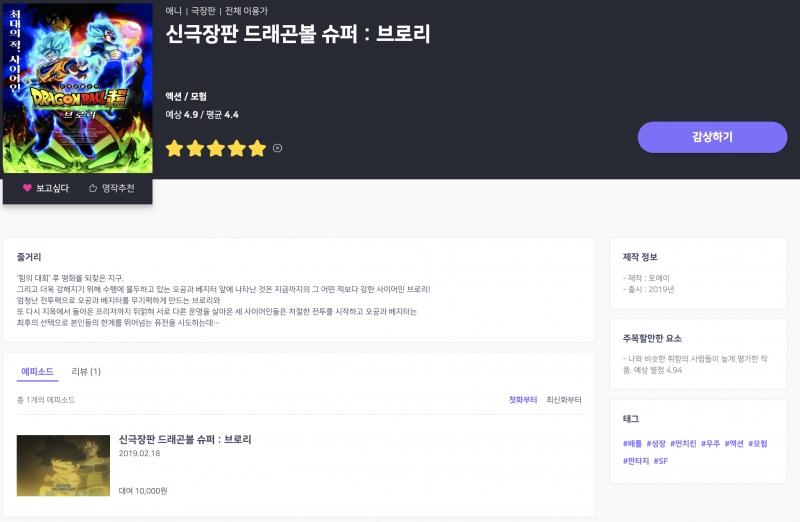The width and height of the screenshot is (800, 522).
Task: Click the #먼치킨 tag
Action: tap(684, 443)
